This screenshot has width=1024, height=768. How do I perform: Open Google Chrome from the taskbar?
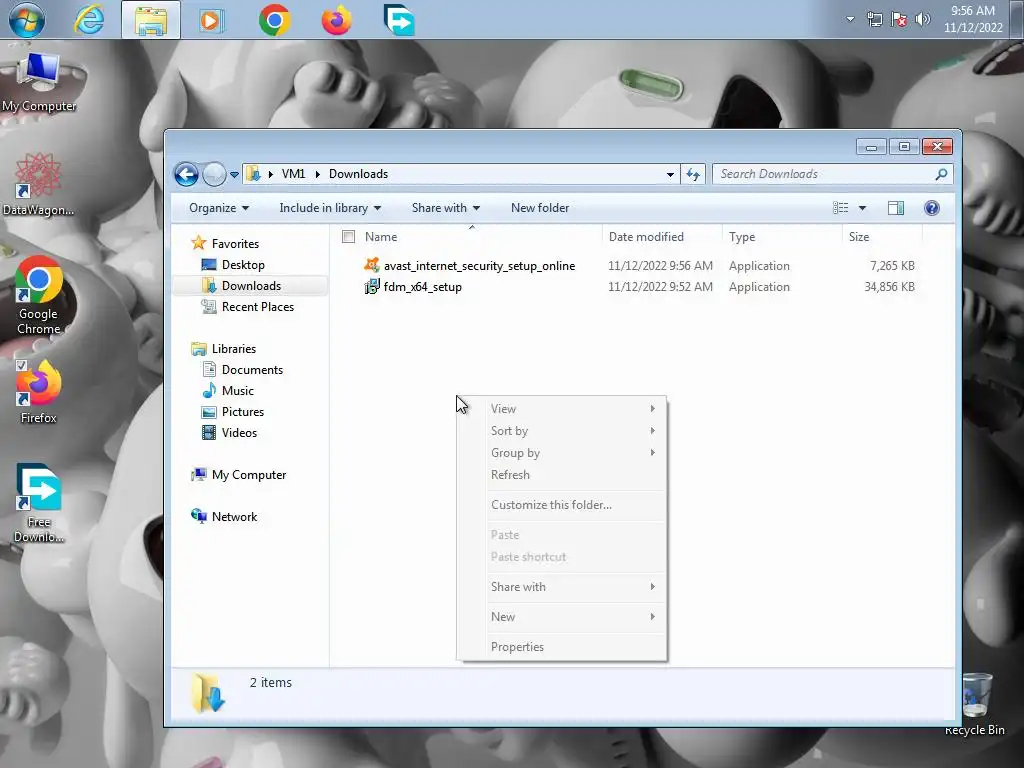pos(274,20)
